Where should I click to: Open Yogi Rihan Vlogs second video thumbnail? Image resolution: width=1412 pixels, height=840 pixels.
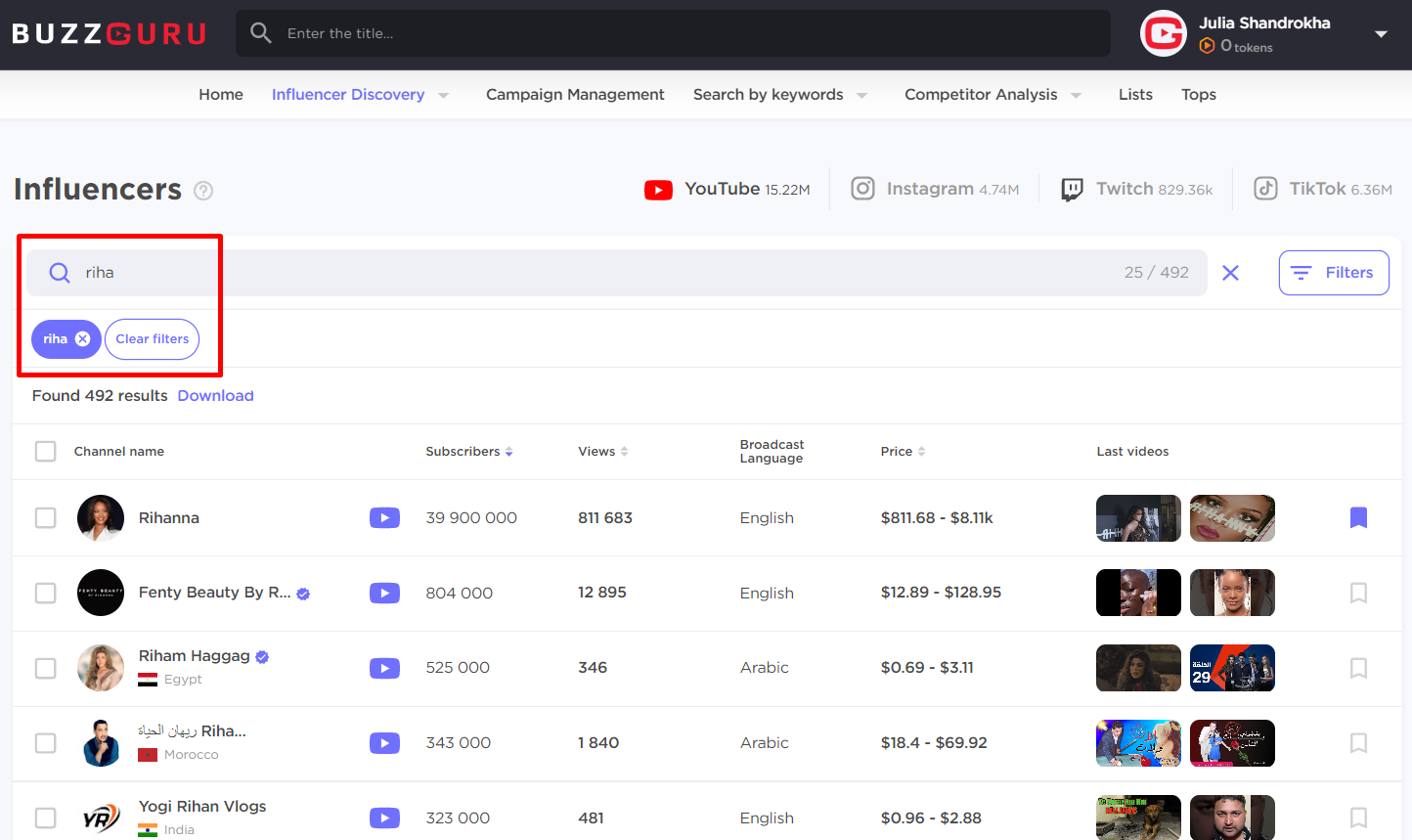[1232, 818]
